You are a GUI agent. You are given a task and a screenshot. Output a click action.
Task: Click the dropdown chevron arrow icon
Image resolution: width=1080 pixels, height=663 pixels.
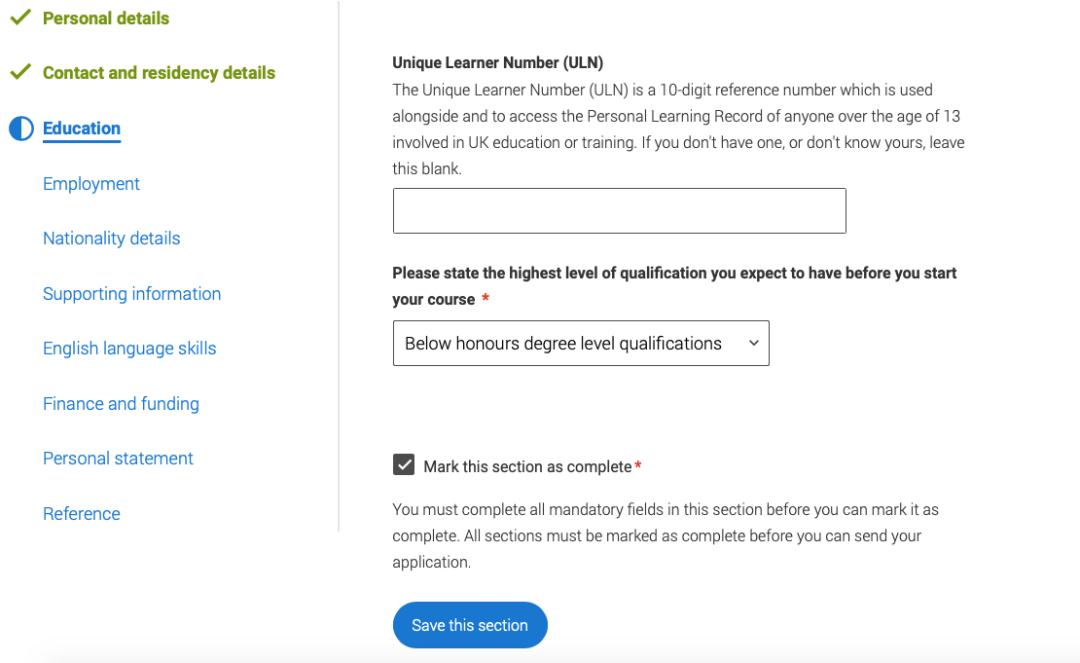click(x=754, y=344)
